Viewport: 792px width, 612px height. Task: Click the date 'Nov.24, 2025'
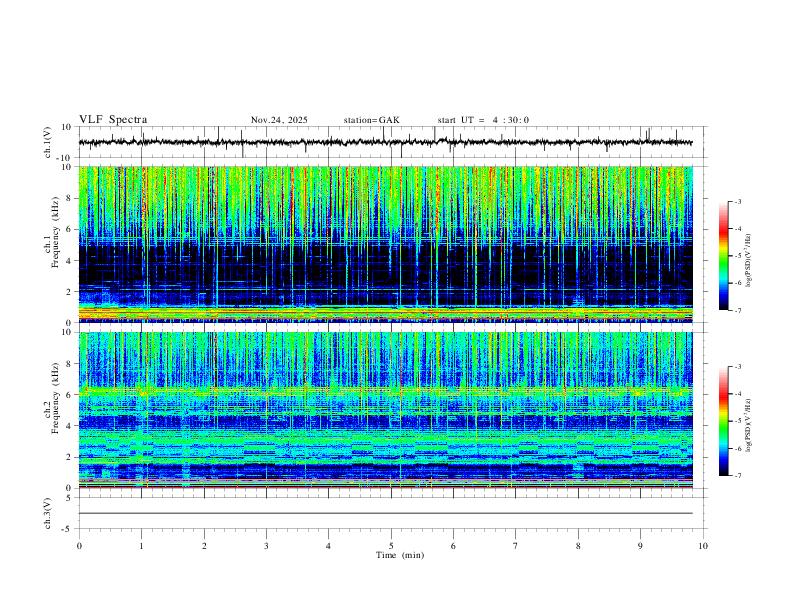pos(279,120)
